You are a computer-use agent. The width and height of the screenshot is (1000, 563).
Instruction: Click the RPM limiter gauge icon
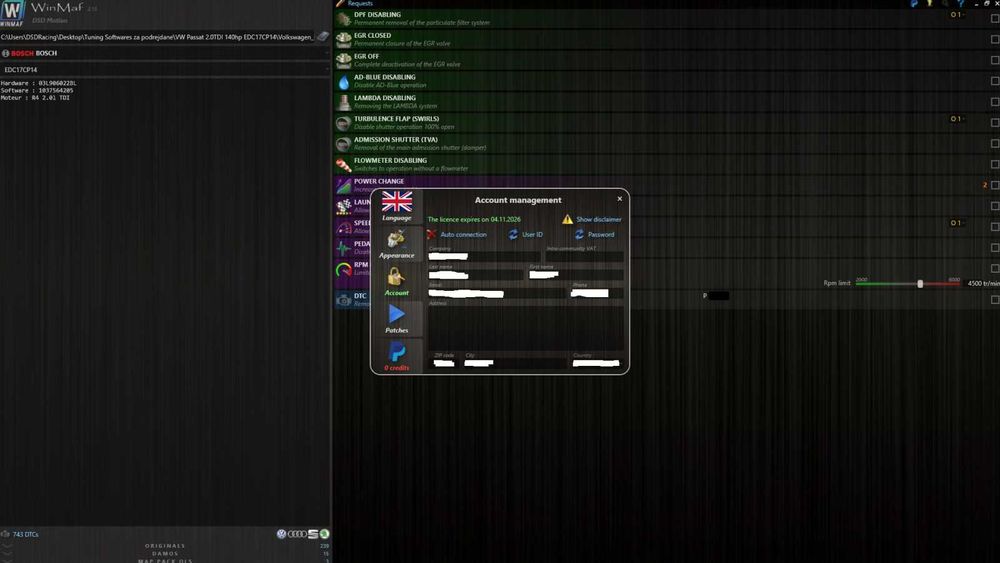(x=343, y=269)
